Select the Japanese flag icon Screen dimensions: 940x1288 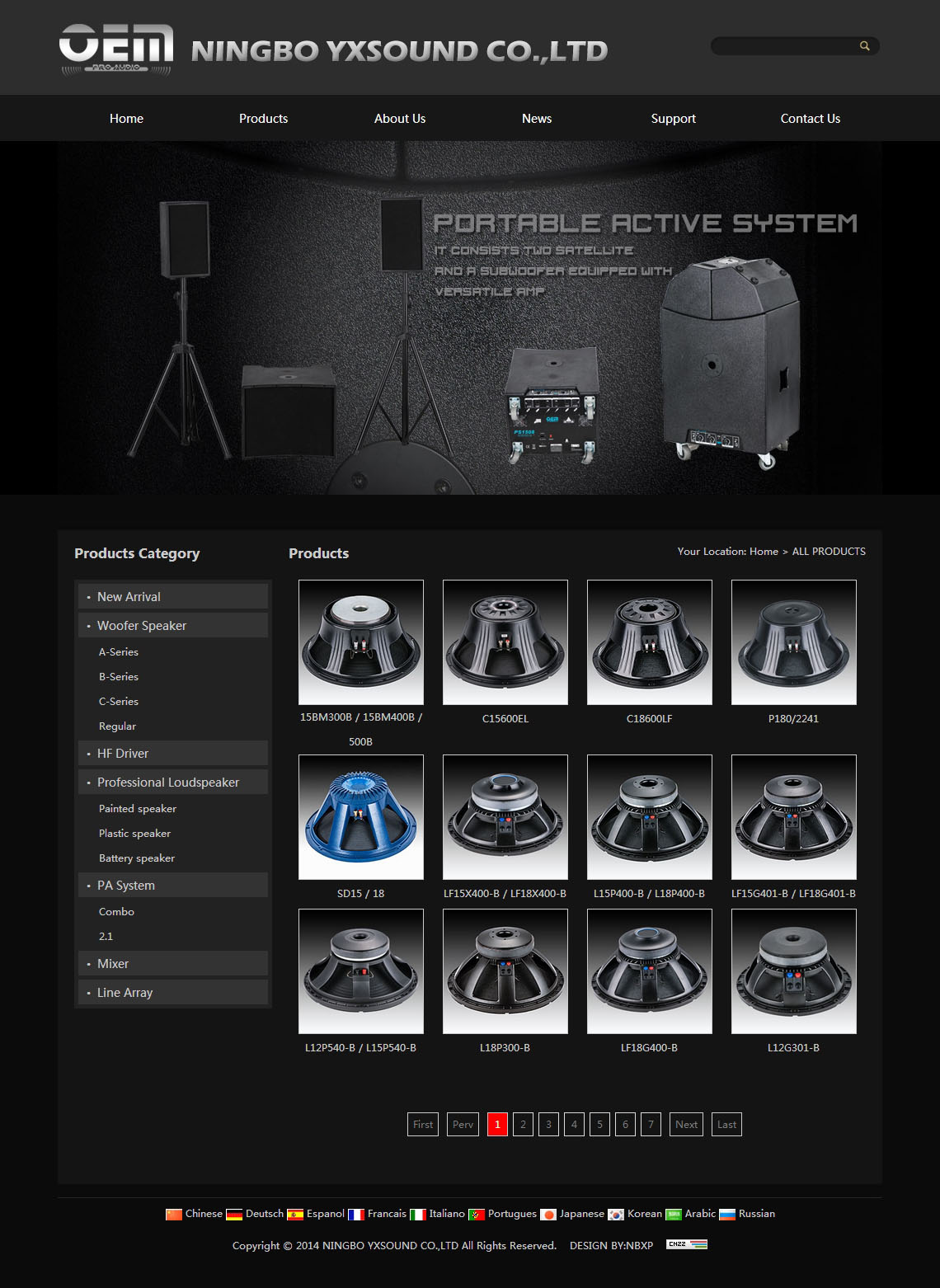click(548, 1215)
